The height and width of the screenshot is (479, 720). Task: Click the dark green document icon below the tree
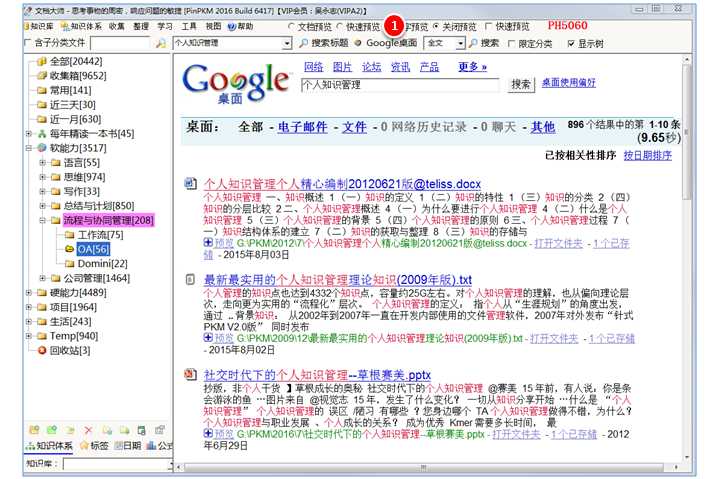pyautogui.click(x=141, y=430)
